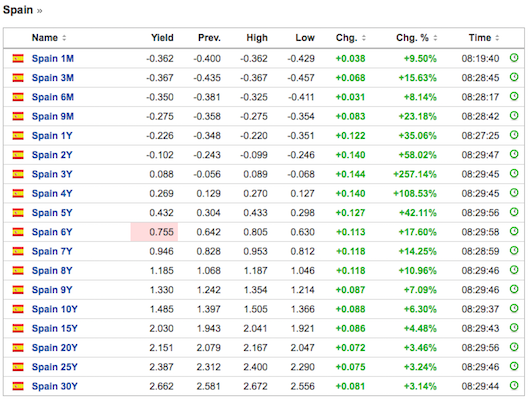Open the Spain 30Y bond link
This screenshot has width=529, height=401.
point(55,386)
